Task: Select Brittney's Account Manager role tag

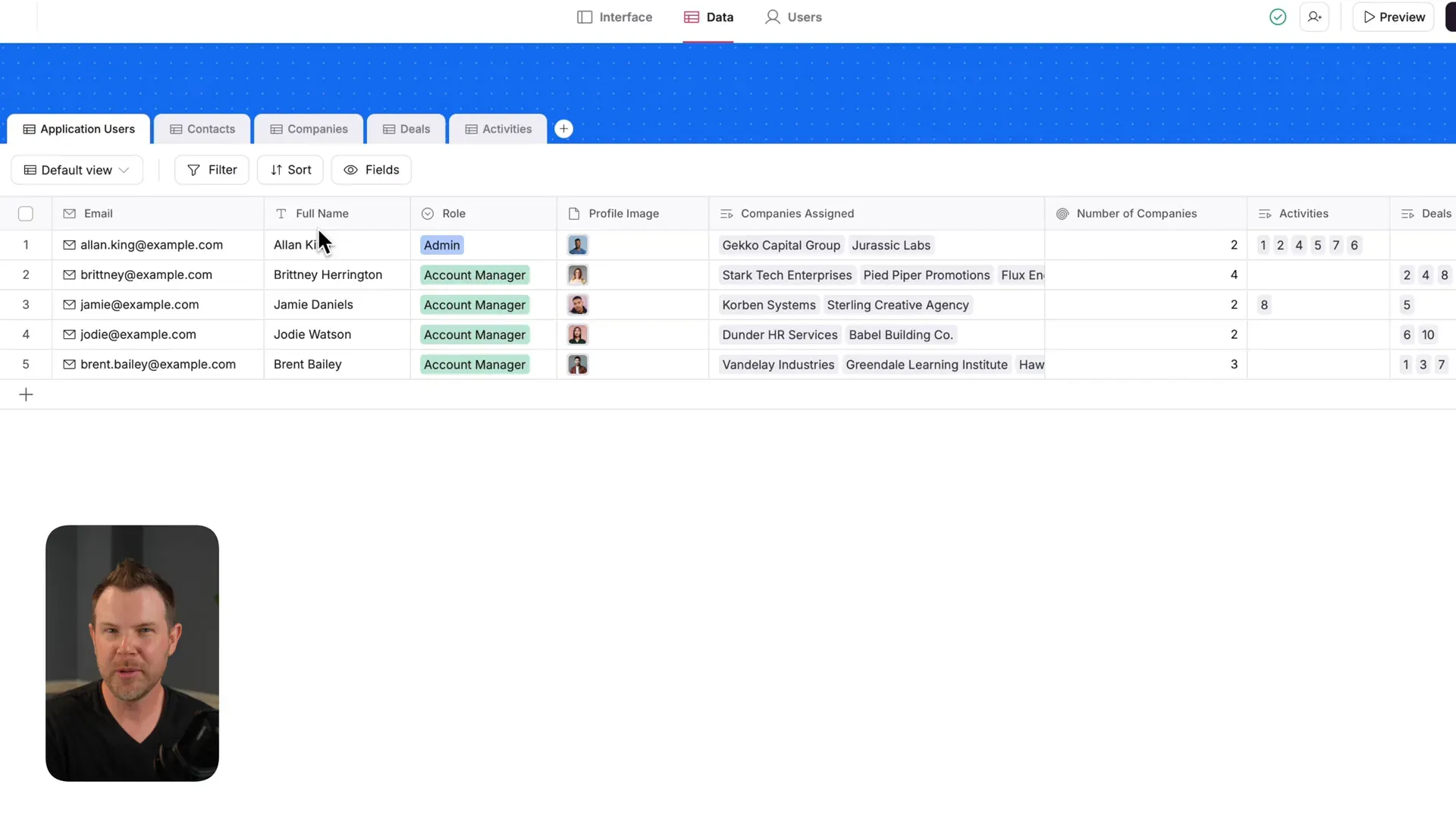Action: pos(475,275)
